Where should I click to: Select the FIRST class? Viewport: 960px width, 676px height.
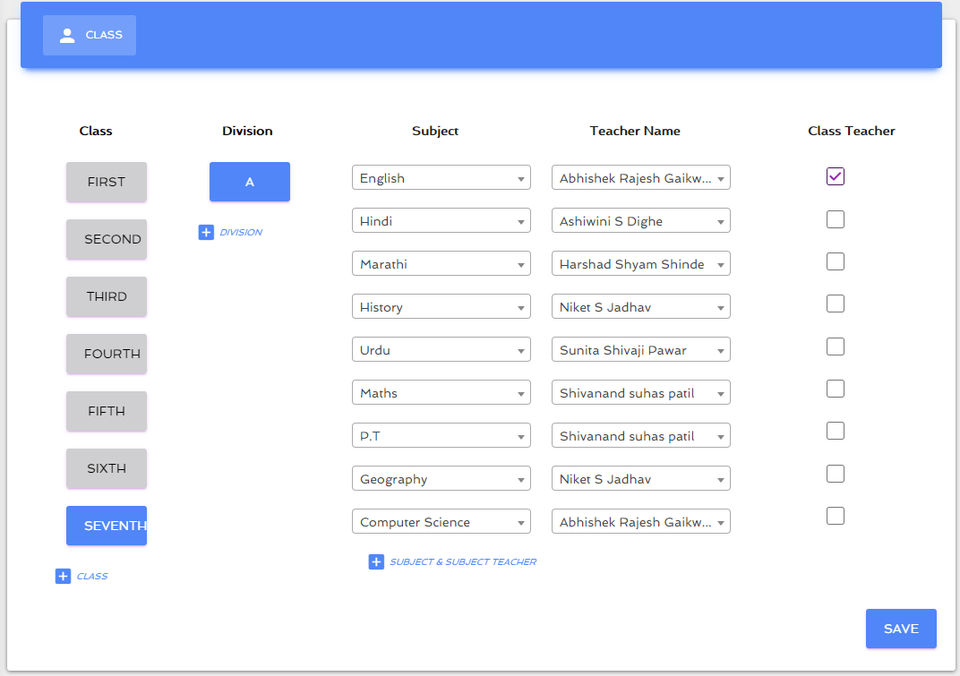tap(107, 182)
